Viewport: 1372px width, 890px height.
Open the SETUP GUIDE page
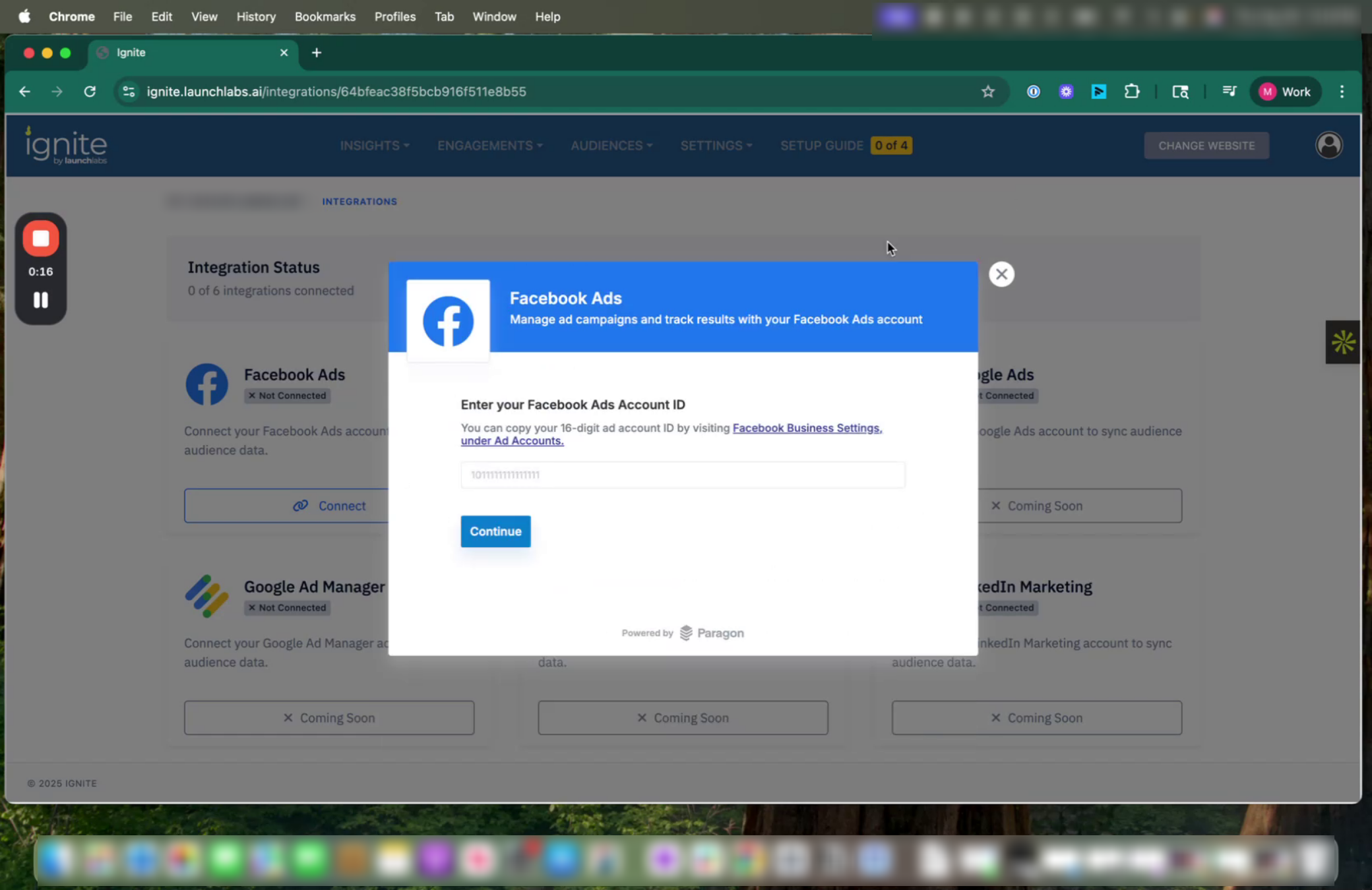point(821,146)
